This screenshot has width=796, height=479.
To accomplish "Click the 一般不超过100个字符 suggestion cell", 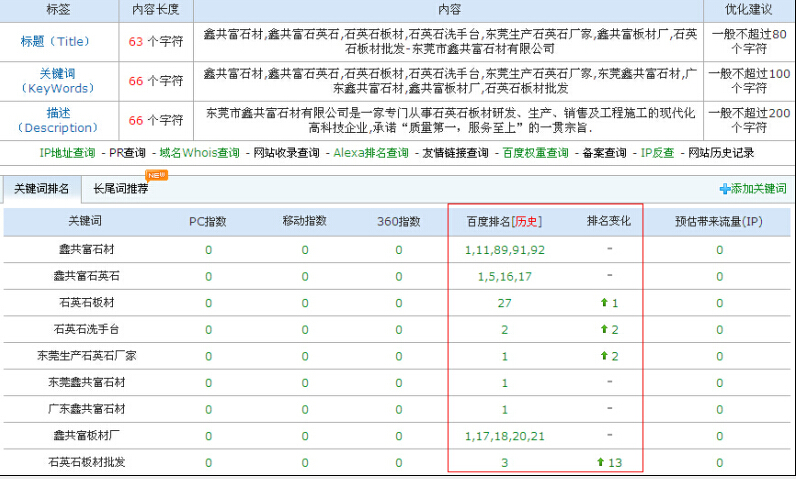I will [x=749, y=81].
